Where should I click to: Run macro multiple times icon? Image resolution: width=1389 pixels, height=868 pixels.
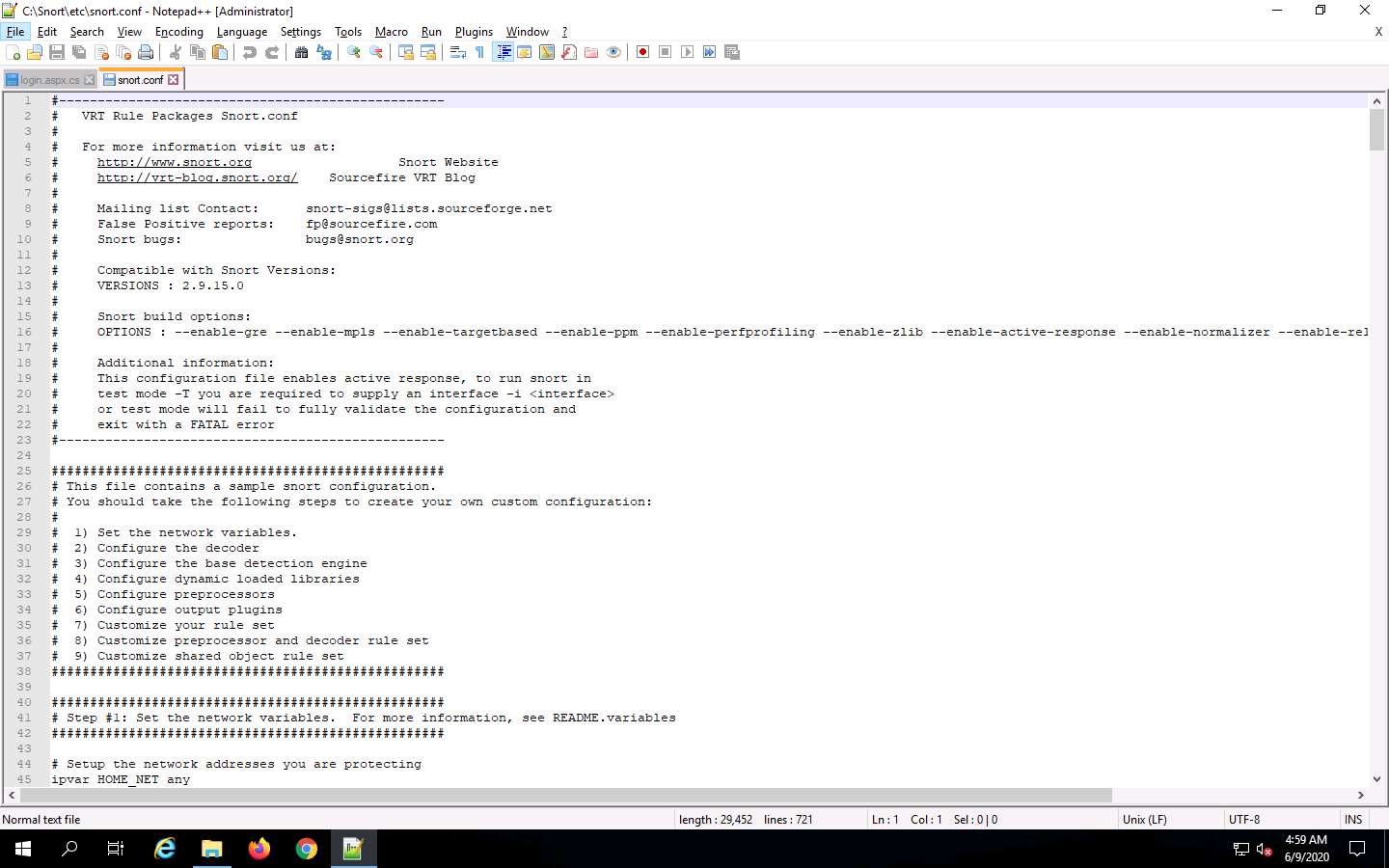[x=709, y=52]
